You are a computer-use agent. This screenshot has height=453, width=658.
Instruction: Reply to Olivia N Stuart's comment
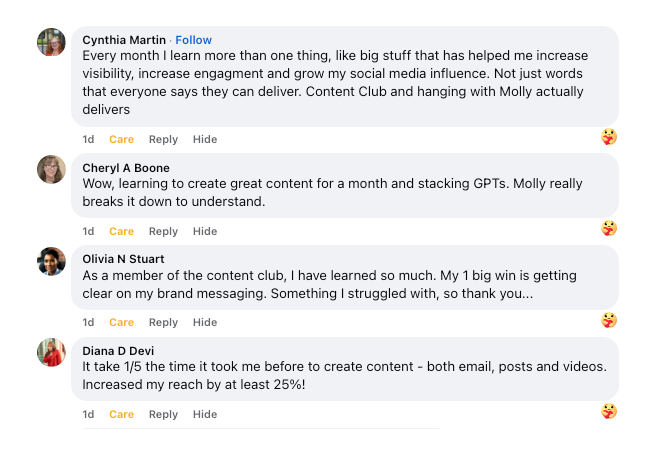[x=163, y=322]
